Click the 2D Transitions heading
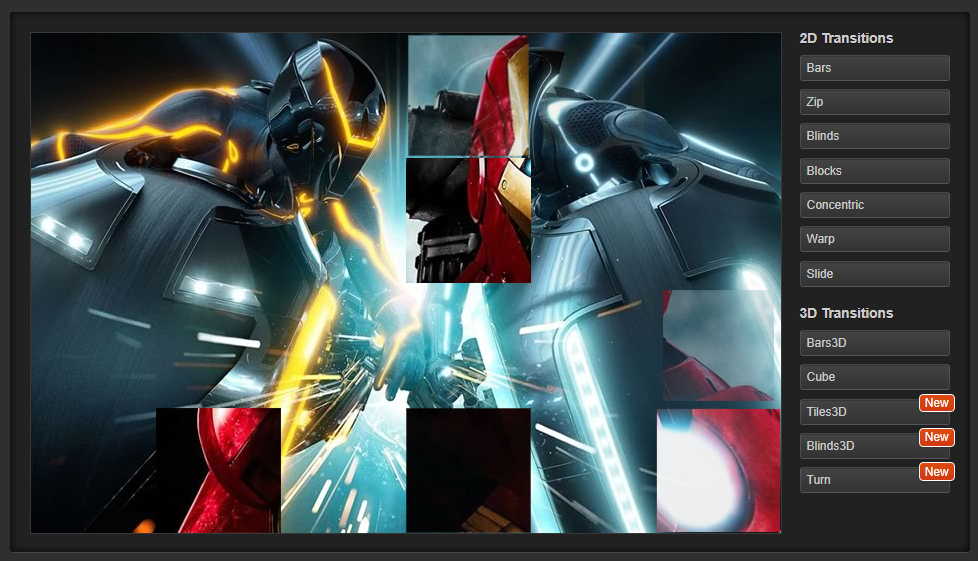This screenshot has height=561, width=978. (846, 38)
